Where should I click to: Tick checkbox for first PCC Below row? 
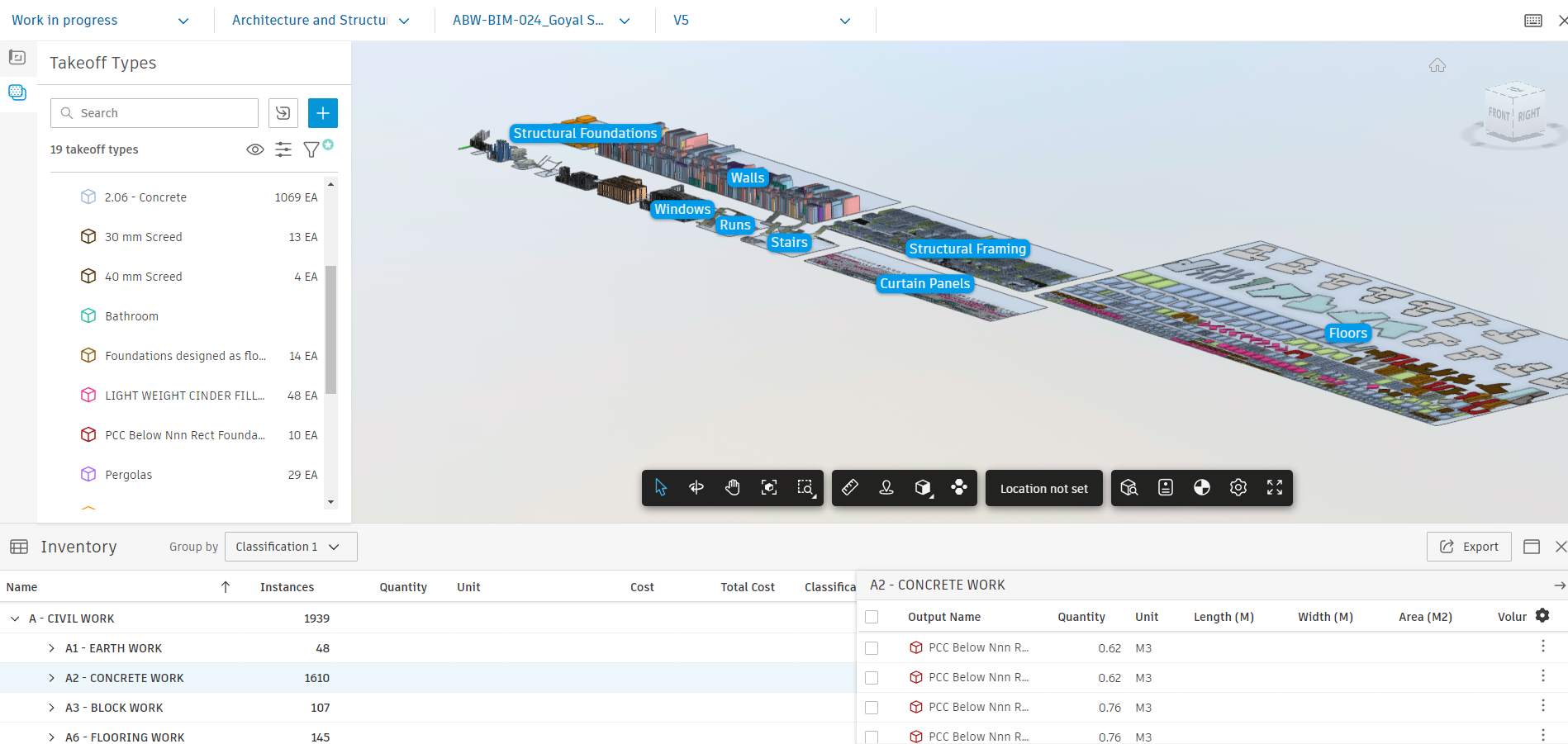[x=872, y=648]
